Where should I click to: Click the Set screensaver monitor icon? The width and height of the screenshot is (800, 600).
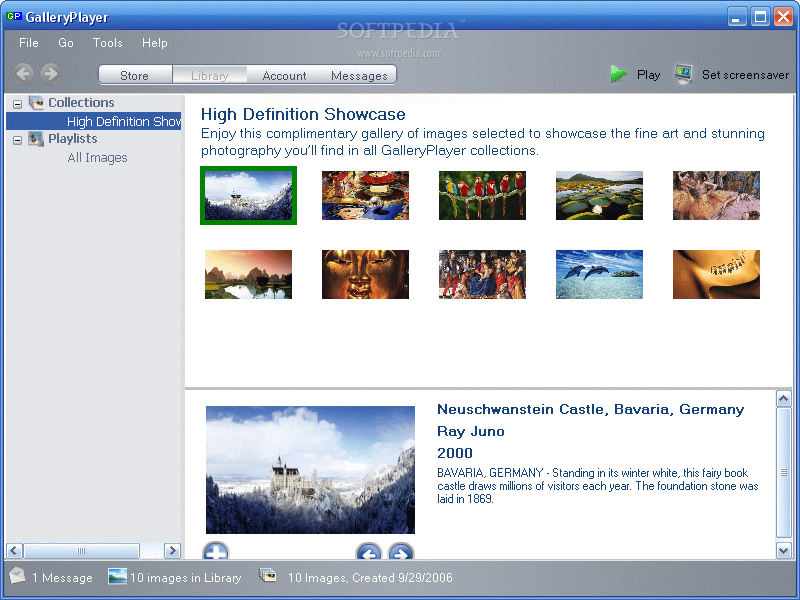[683, 74]
